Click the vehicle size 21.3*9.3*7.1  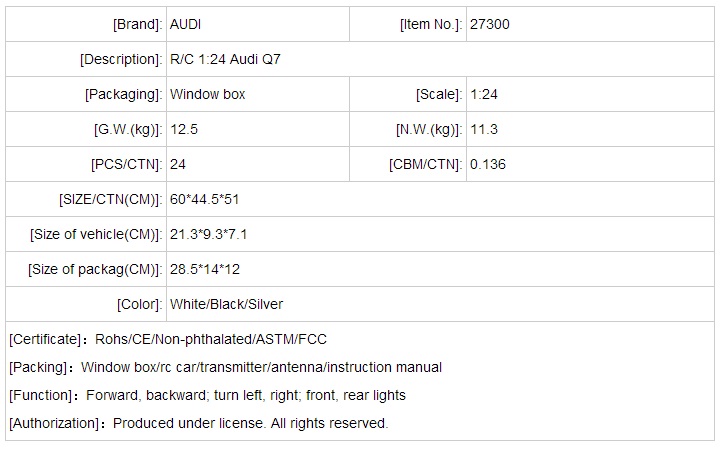point(208,234)
